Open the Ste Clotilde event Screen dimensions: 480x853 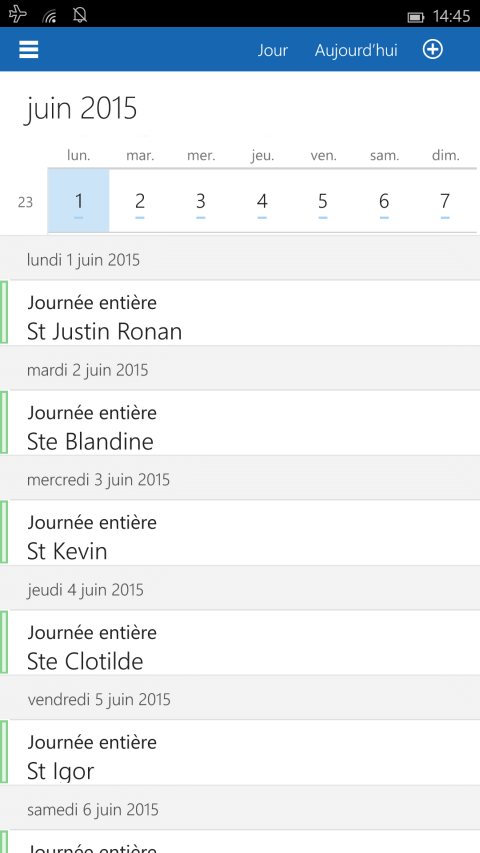coord(240,642)
